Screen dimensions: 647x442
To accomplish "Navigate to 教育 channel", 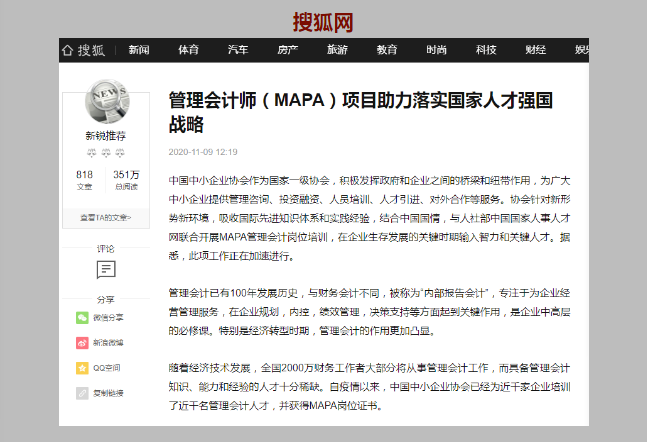I will point(387,50).
